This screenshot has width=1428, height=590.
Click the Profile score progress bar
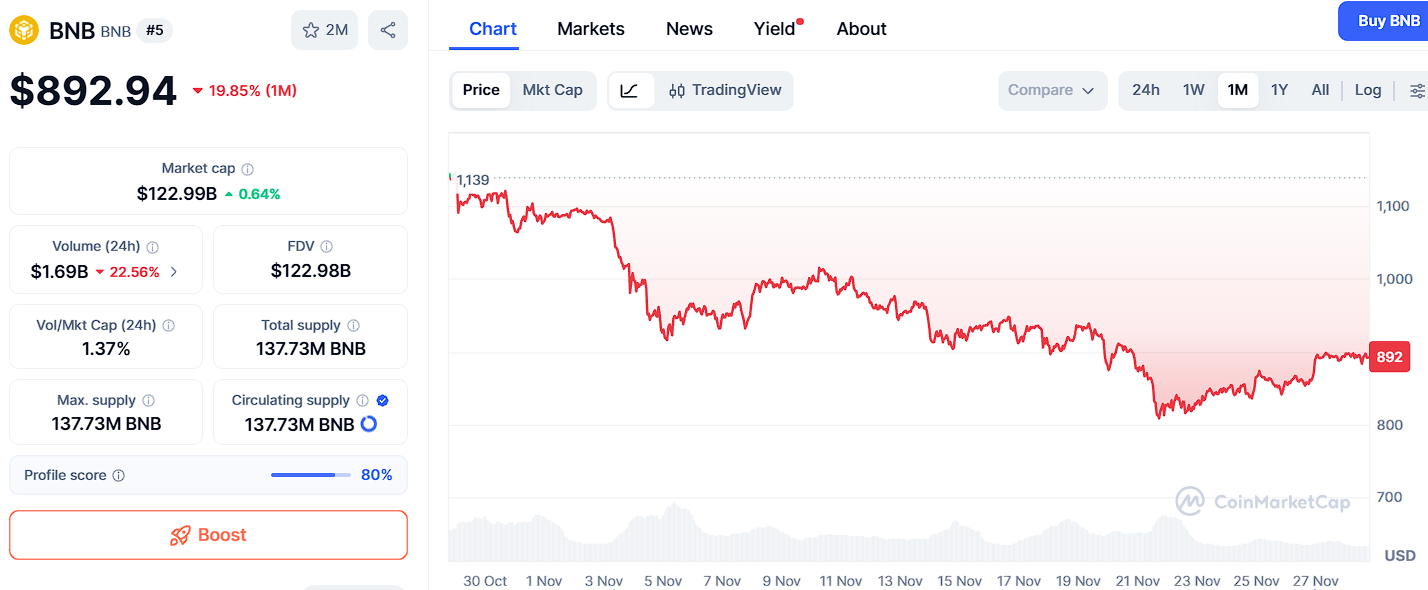(x=310, y=475)
